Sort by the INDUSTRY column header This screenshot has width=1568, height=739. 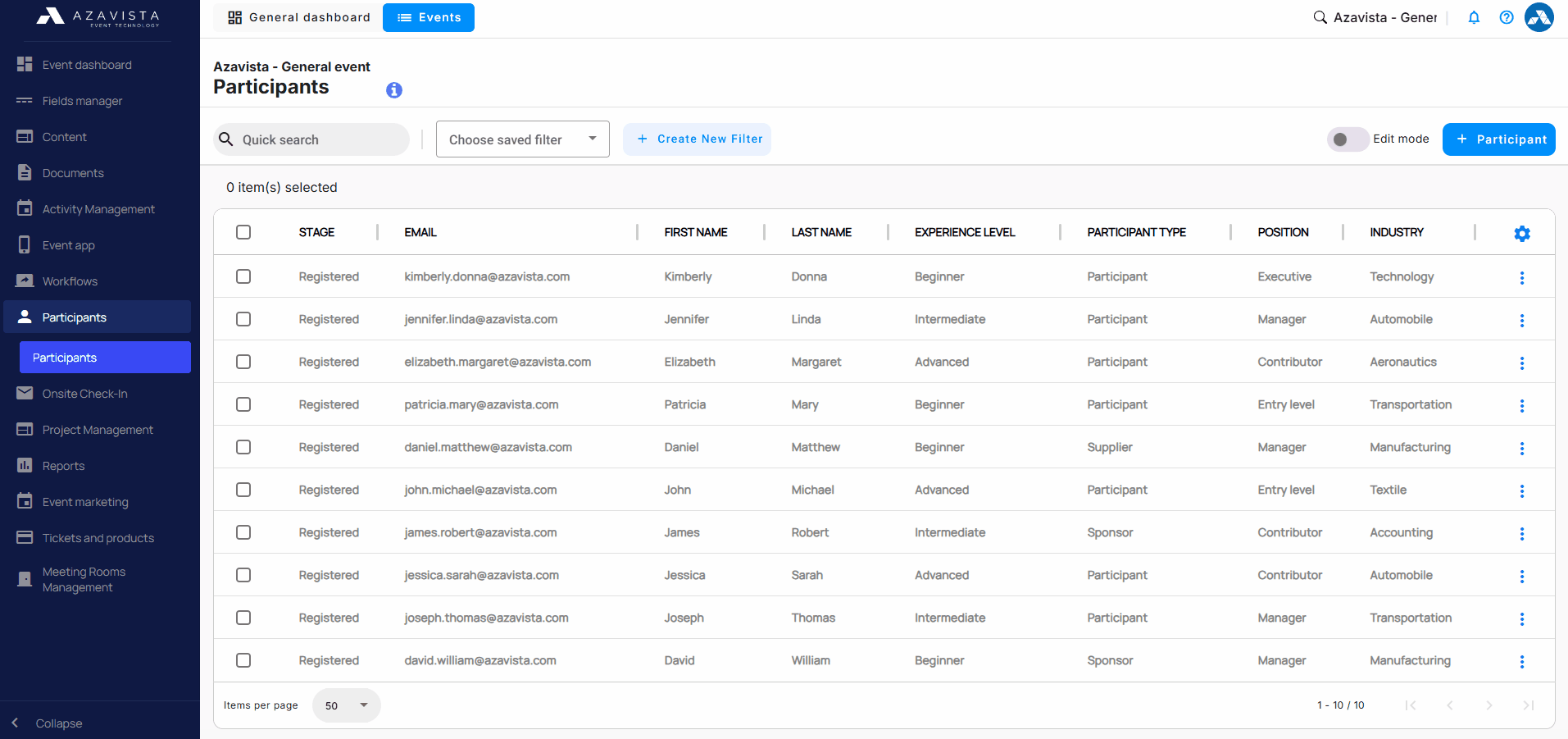(x=1397, y=232)
